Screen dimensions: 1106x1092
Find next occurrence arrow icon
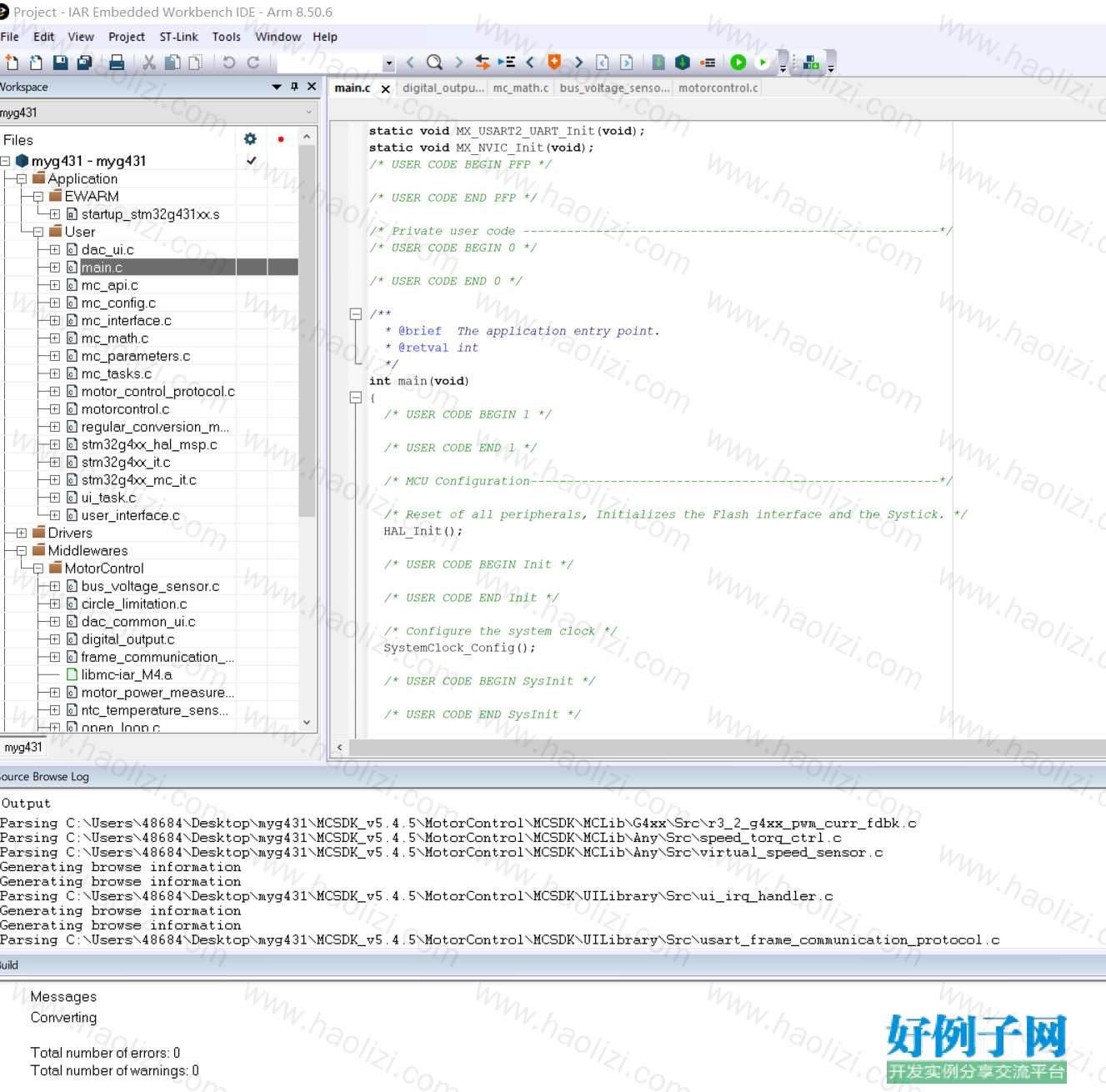click(x=458, y=63)
